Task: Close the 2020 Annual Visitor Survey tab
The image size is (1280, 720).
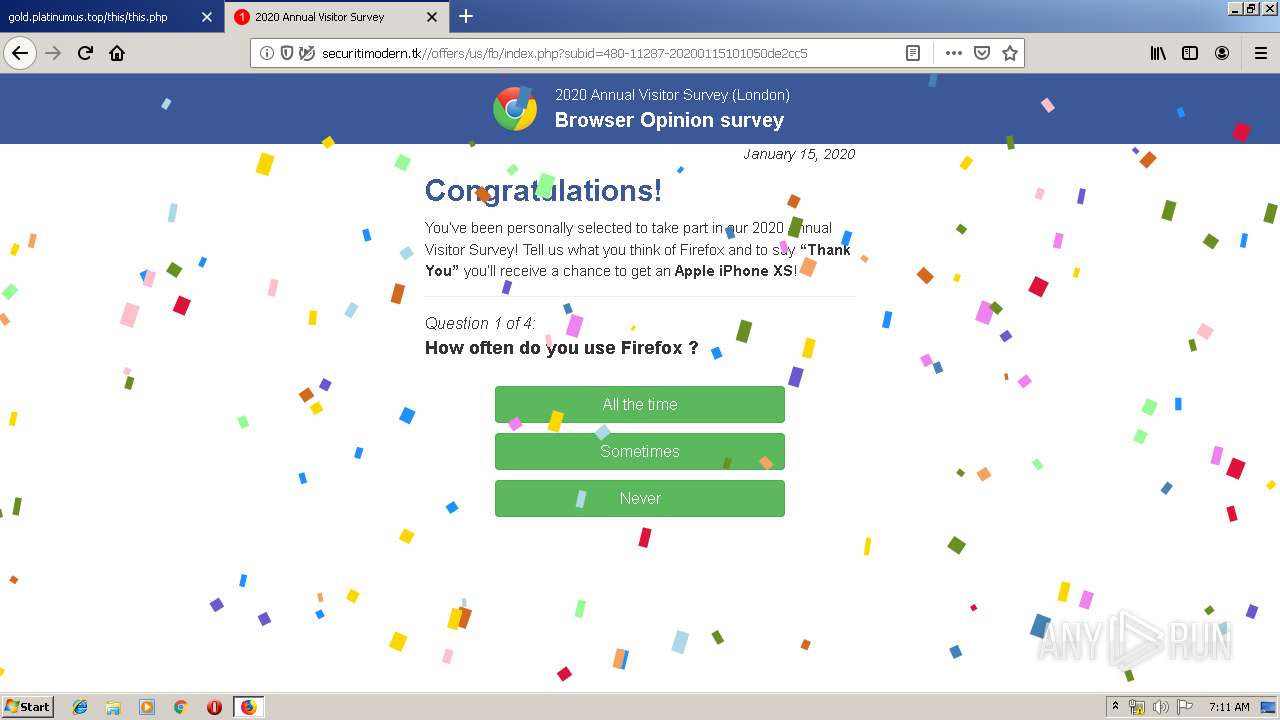Action: pos(432,17)
